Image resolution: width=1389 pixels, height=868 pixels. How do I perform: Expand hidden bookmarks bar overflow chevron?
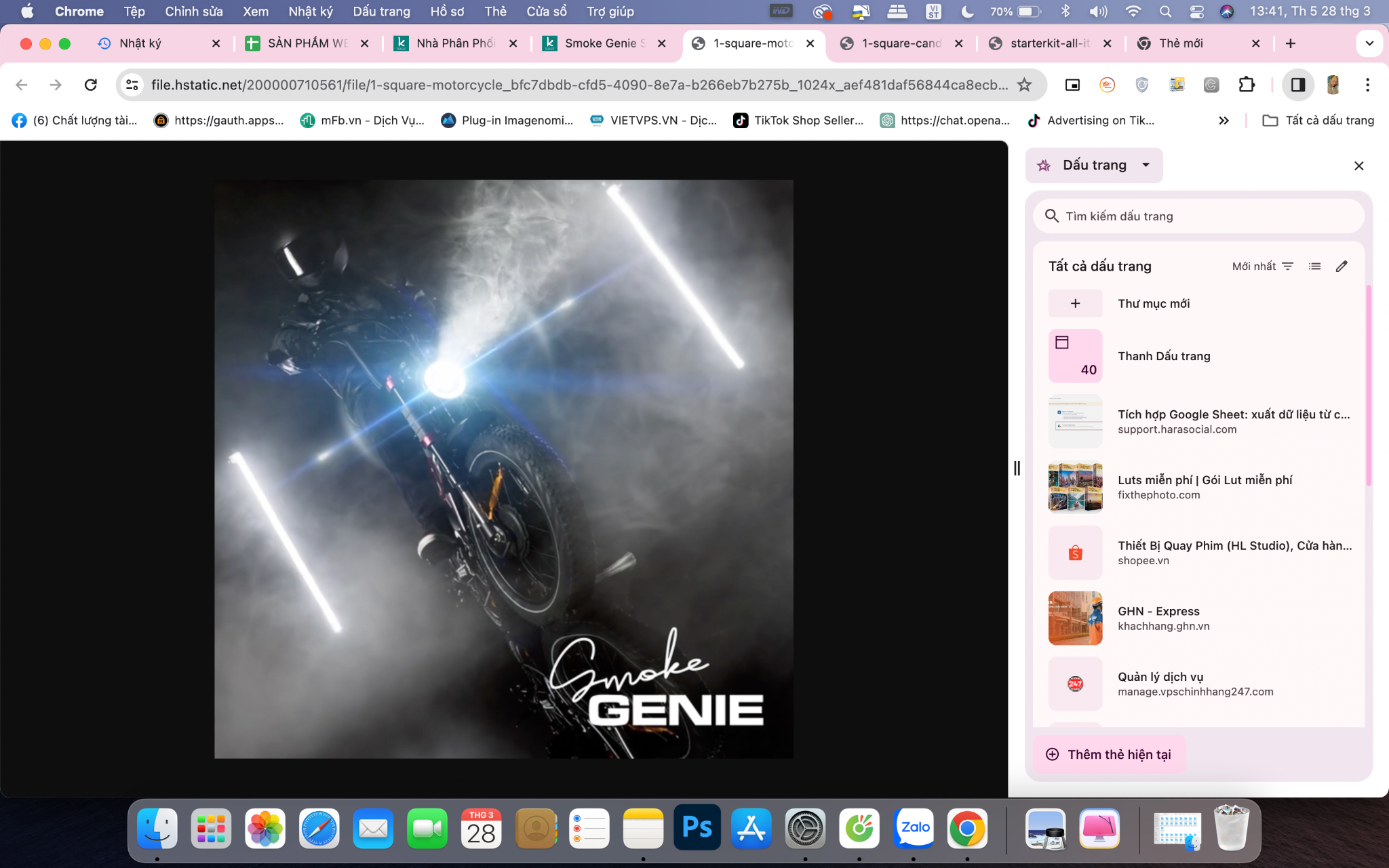point(1224,121)
